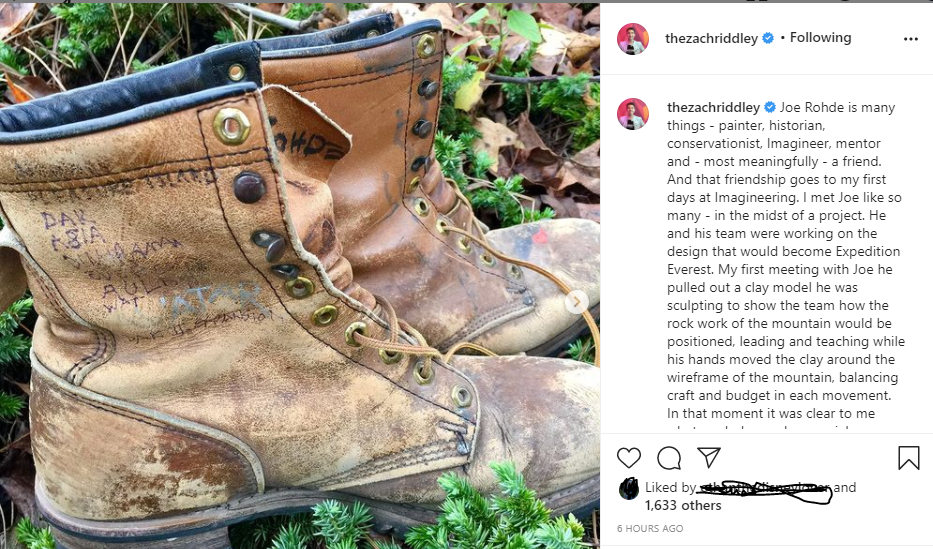This screenshot has height=549, width=933.
Task: Click the boots photo
Action: tap(300, 280)
